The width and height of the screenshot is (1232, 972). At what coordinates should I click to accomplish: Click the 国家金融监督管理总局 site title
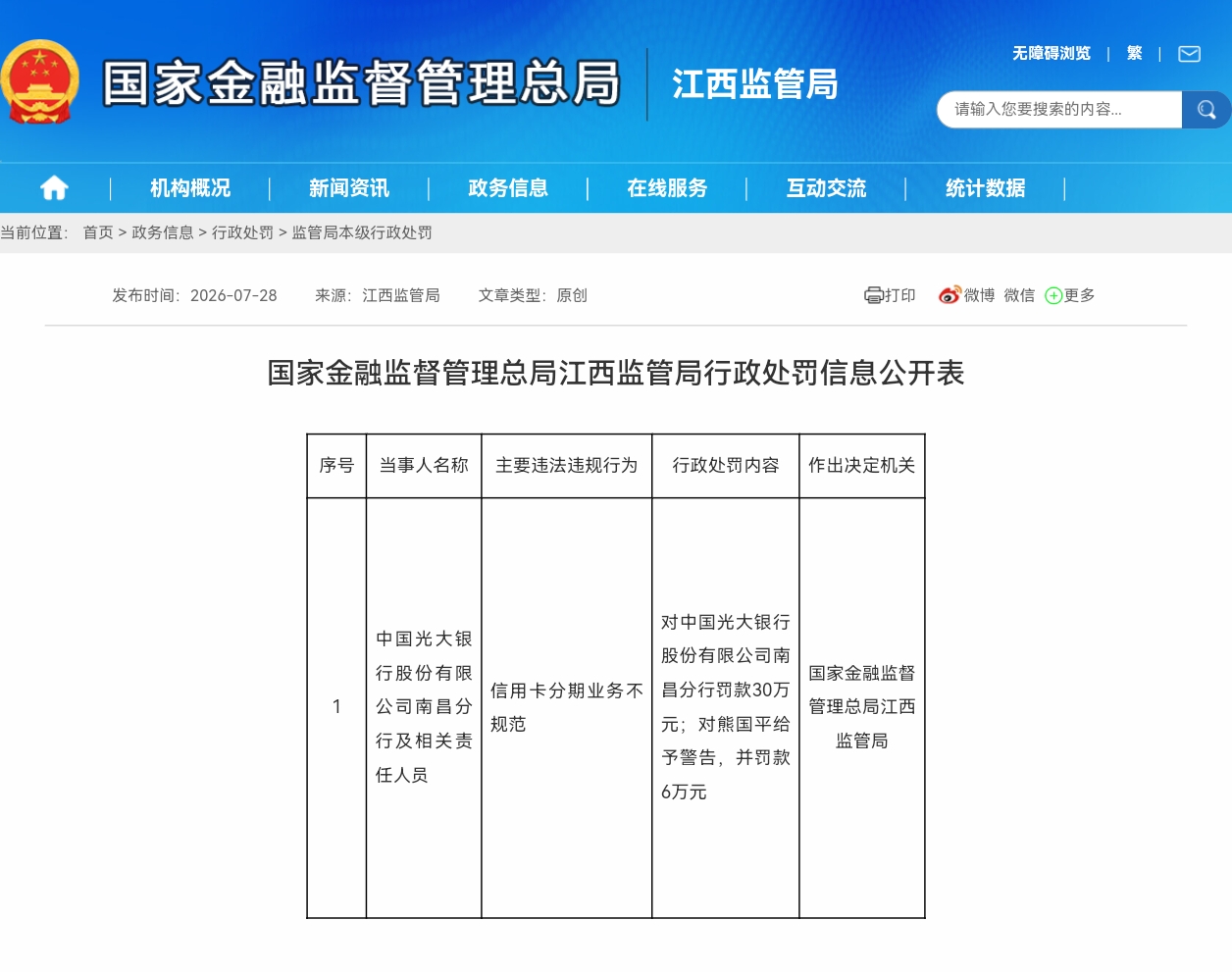click(x=362, y=83)
